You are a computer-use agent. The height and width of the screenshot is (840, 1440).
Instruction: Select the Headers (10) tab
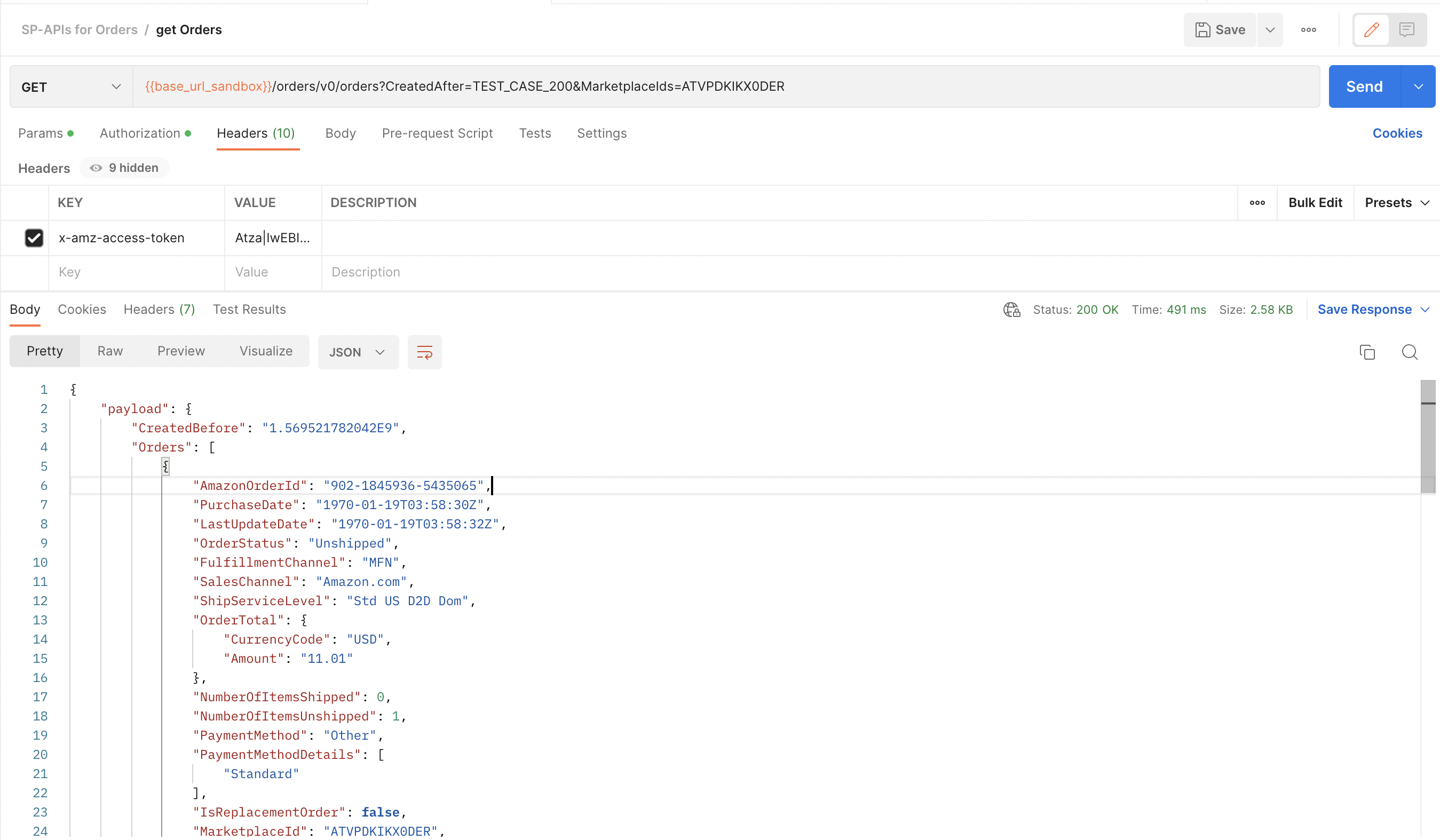click(256, 134)
